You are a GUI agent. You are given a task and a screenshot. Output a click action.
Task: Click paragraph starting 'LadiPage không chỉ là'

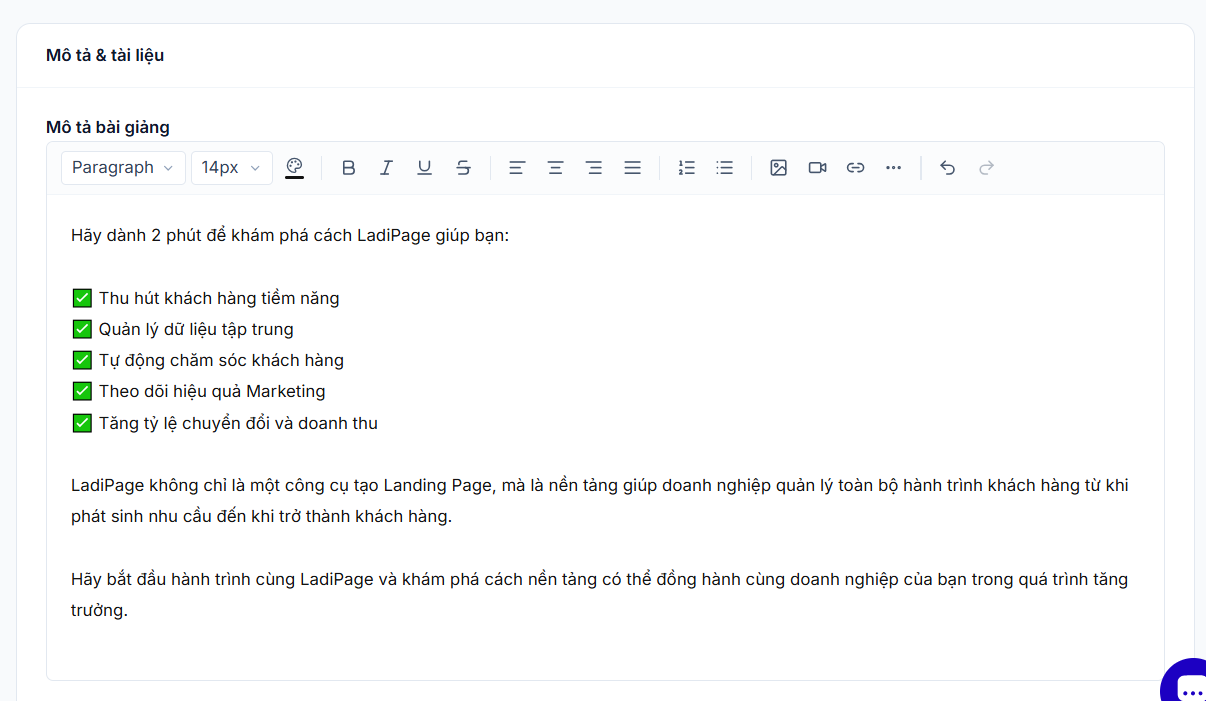click(600, 501)
